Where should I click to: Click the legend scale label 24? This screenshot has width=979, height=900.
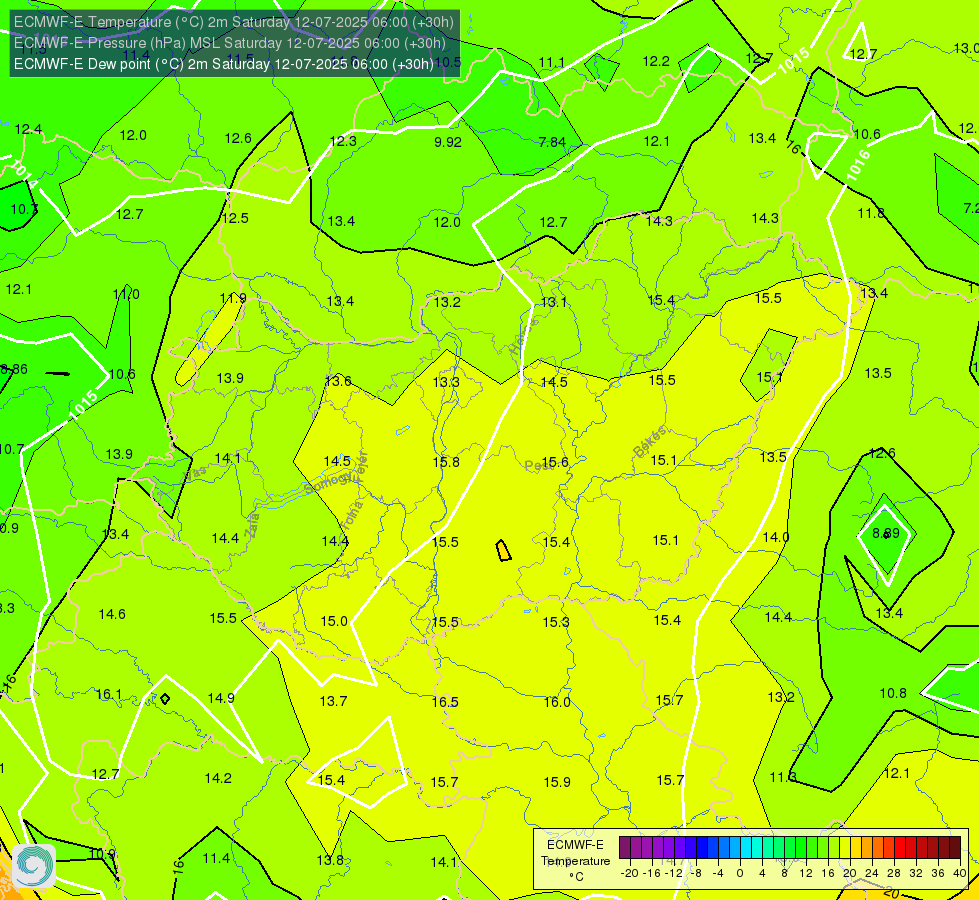click(x=872, y=873)
